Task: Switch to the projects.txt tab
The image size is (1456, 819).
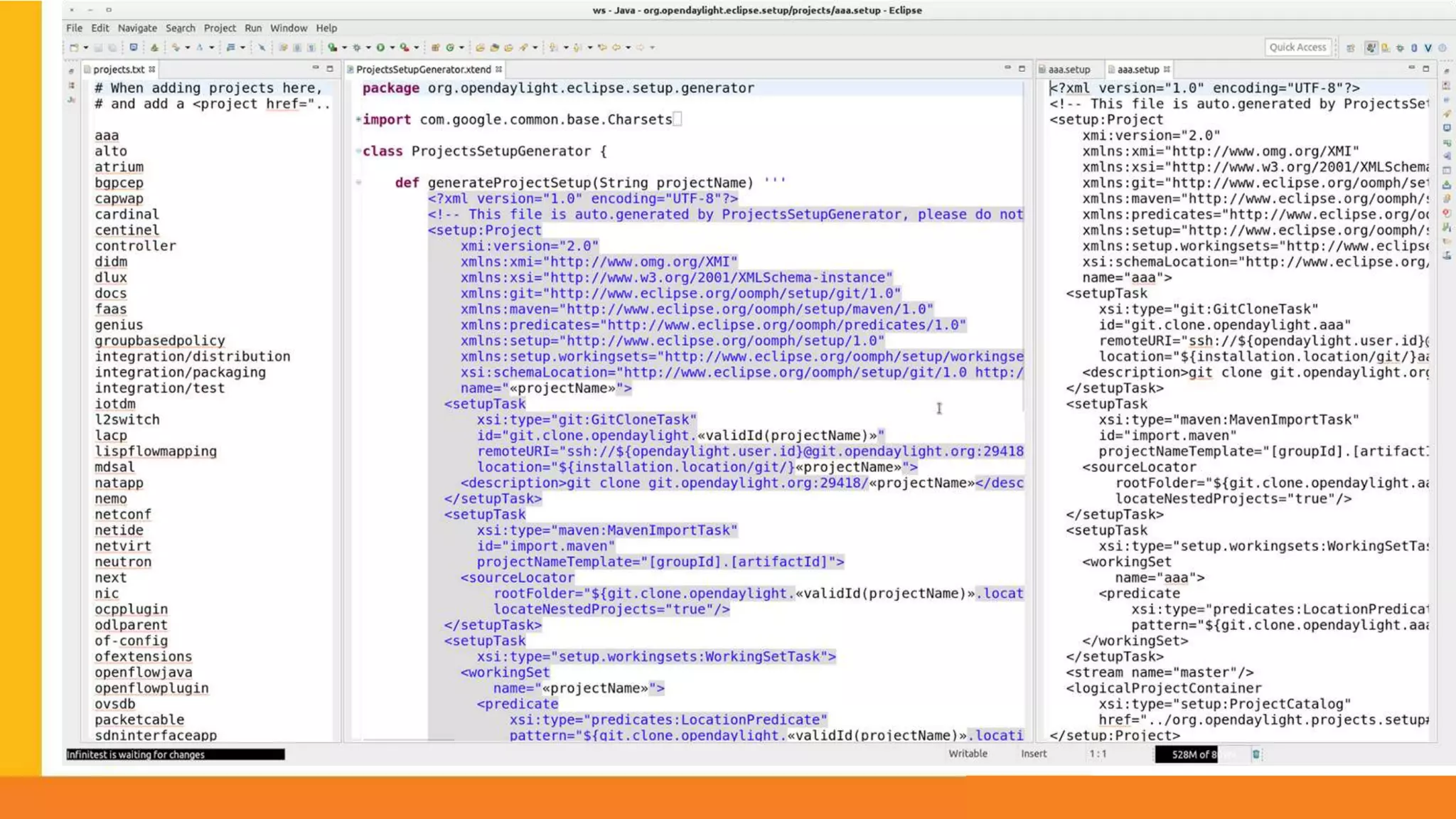Action: coord(118,69)
